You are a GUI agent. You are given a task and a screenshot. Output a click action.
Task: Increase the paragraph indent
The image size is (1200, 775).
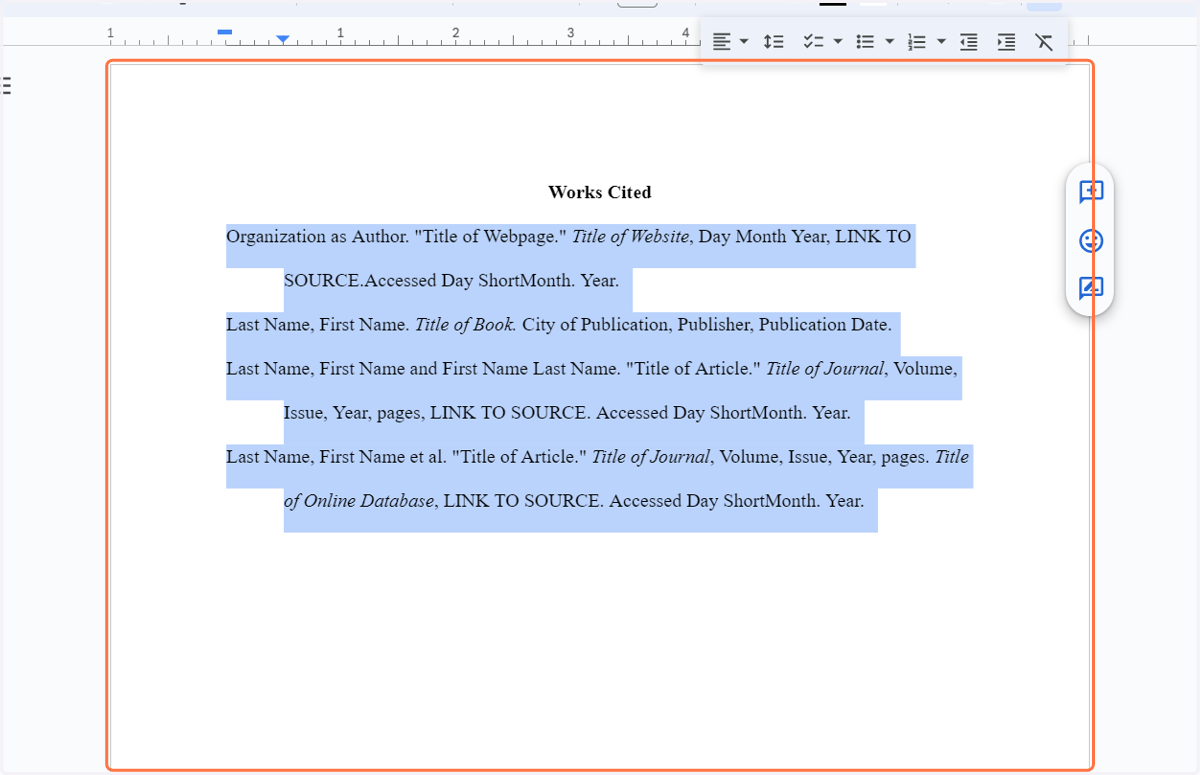click(1006, 42)
